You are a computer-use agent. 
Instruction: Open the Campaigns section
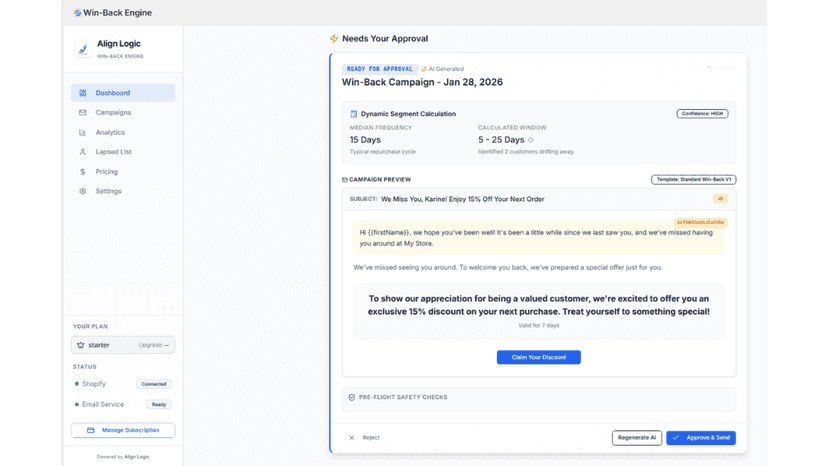(x=123, y=113)
